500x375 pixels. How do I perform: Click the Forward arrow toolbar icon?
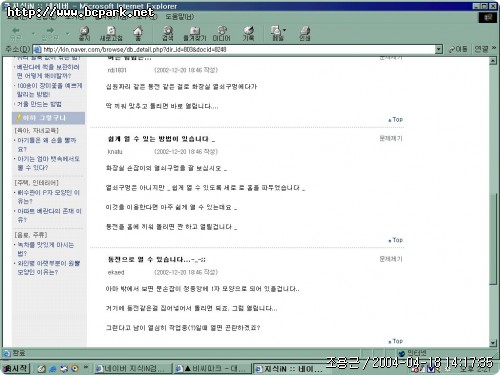(x=50, y=31)
